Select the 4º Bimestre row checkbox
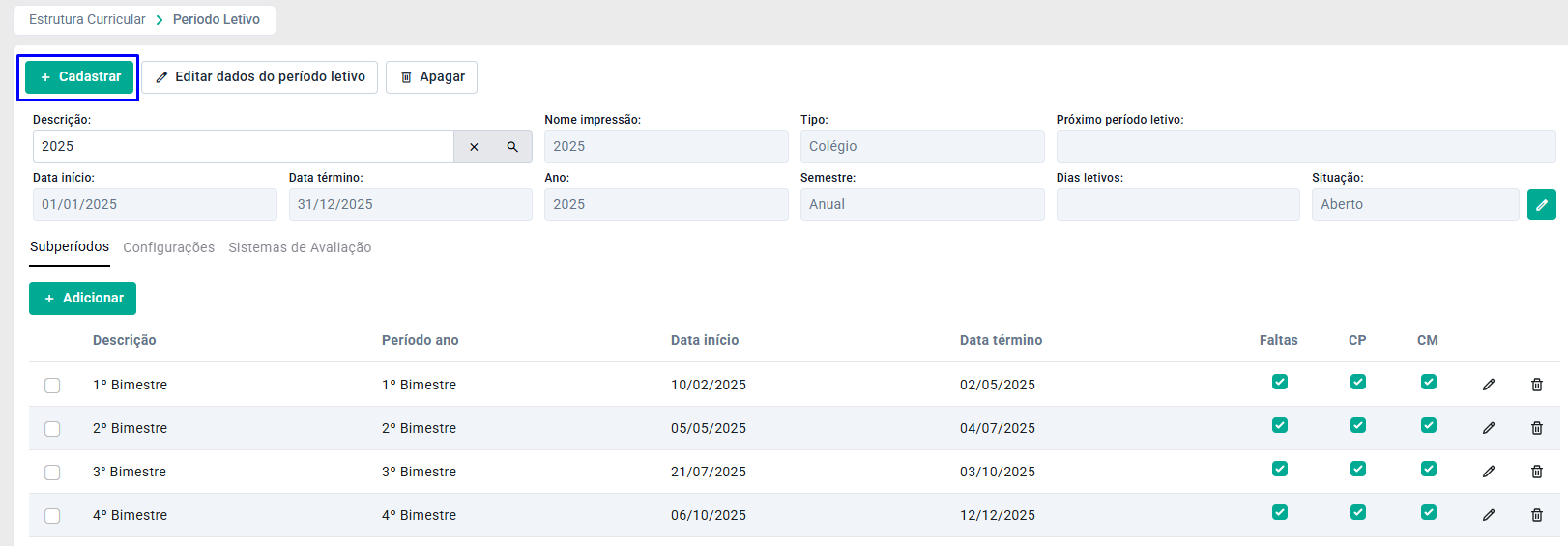This screenshot has height=546, width=1568. tap(52, 516)
